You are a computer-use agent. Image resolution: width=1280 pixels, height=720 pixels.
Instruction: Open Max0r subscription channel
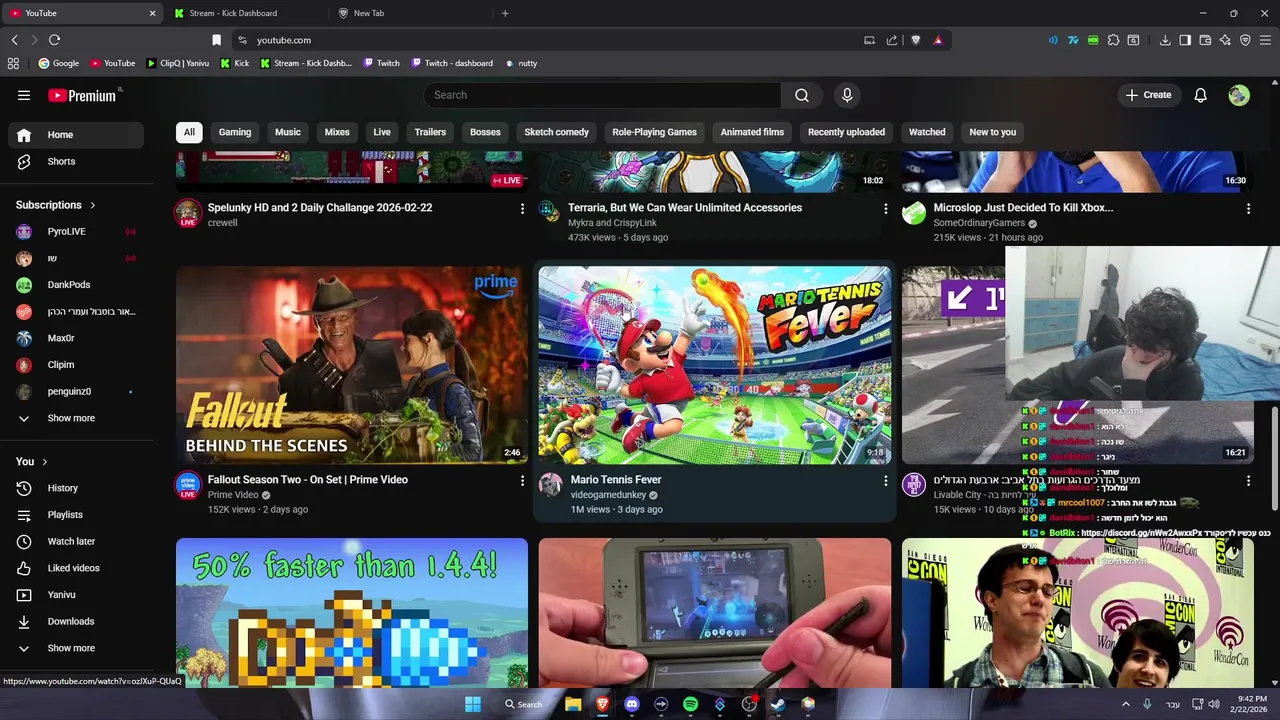[x=76, y=338]
